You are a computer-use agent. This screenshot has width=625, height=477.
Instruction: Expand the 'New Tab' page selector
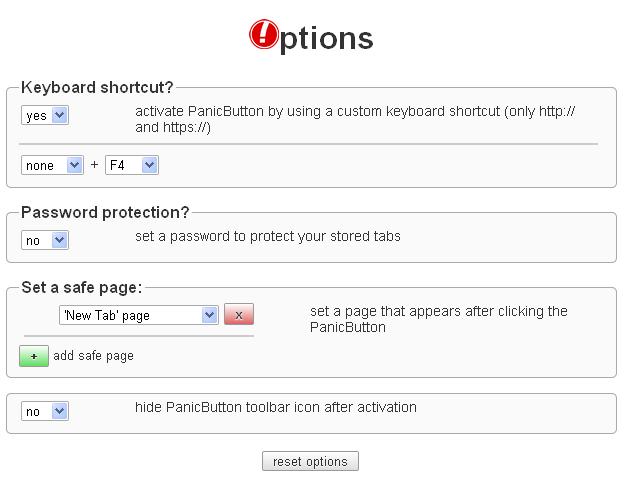(138, 315)
